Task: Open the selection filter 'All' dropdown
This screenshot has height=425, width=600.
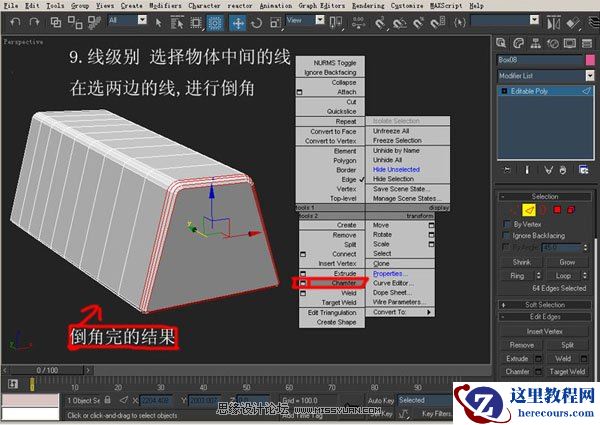Action: click(142, 20)
